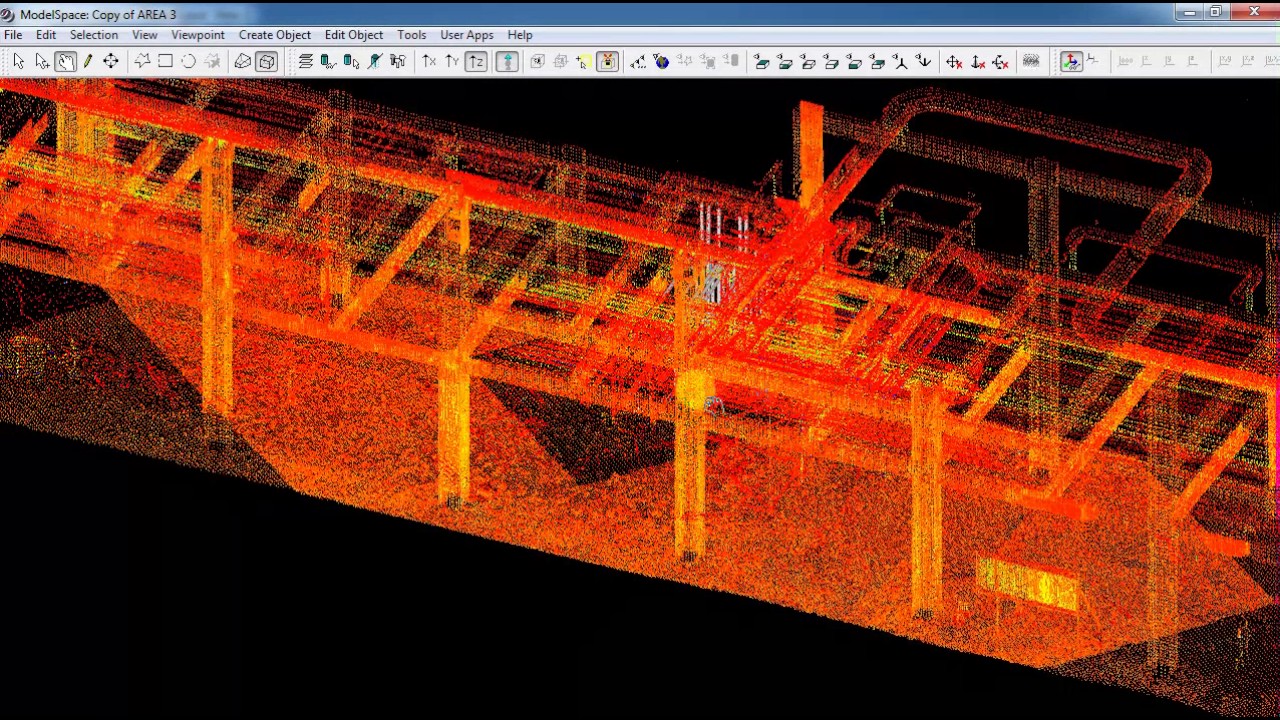The image size is (1280, 720).
Task: Click cylinder with checkmark toolbar icon
Action: pyautogui.click(x=328, y=62)
